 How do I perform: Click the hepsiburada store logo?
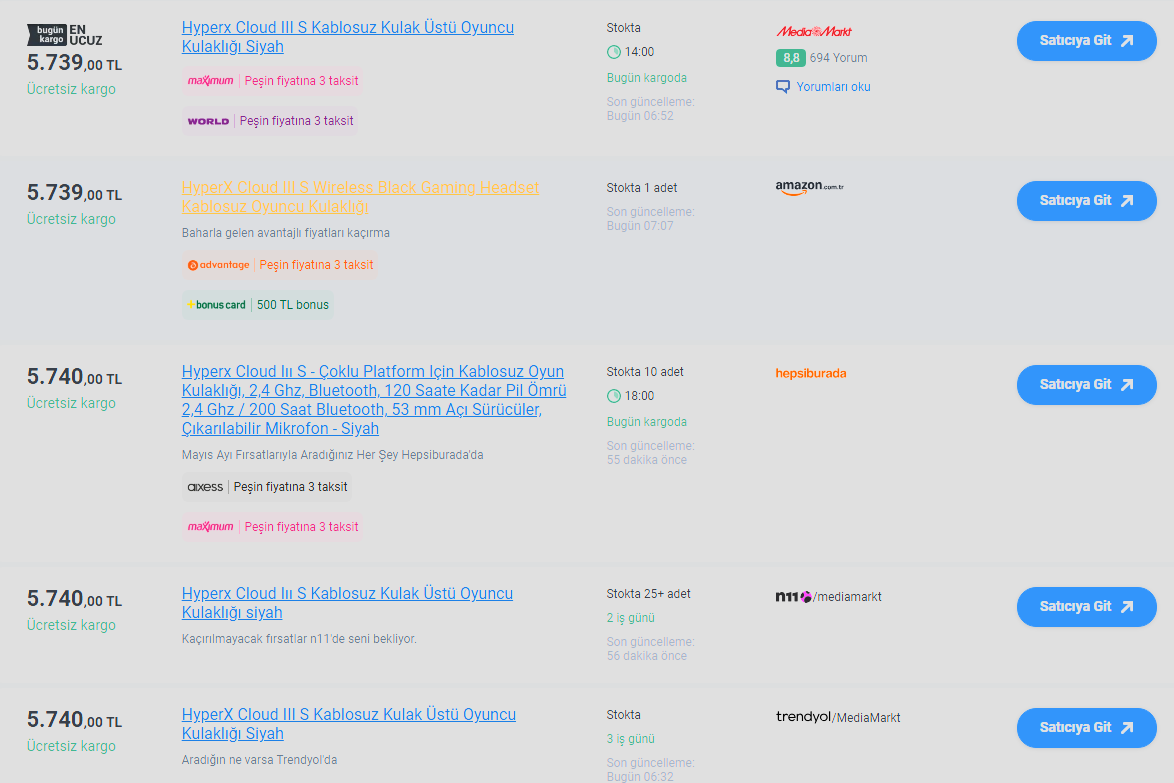coord(811,373)
